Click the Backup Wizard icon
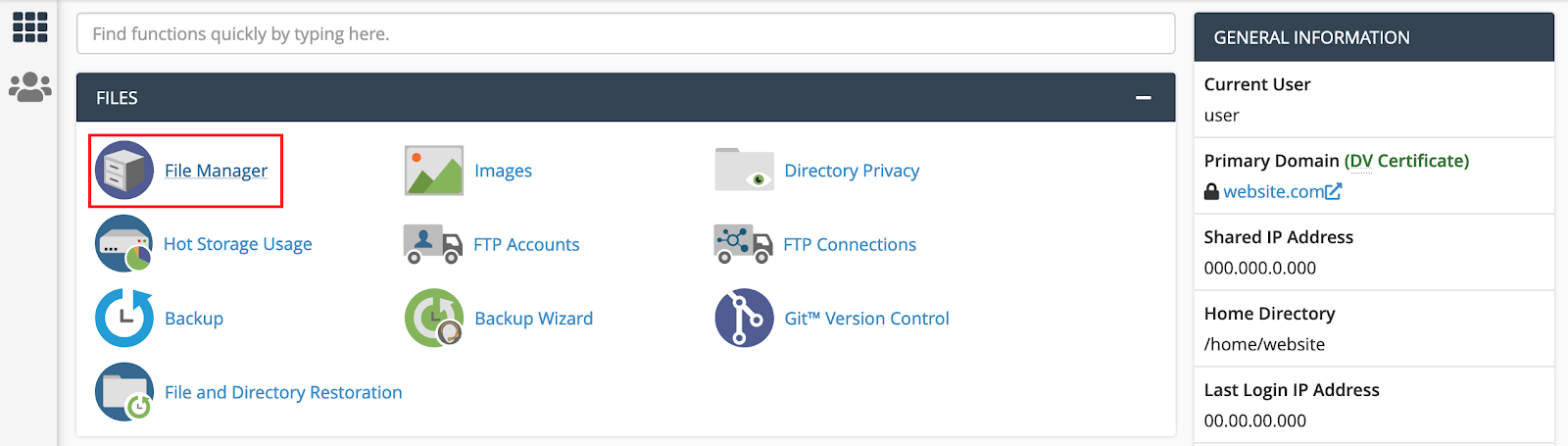The width and height of the screenshot is (1568, 446). click(x=434, y=318)
